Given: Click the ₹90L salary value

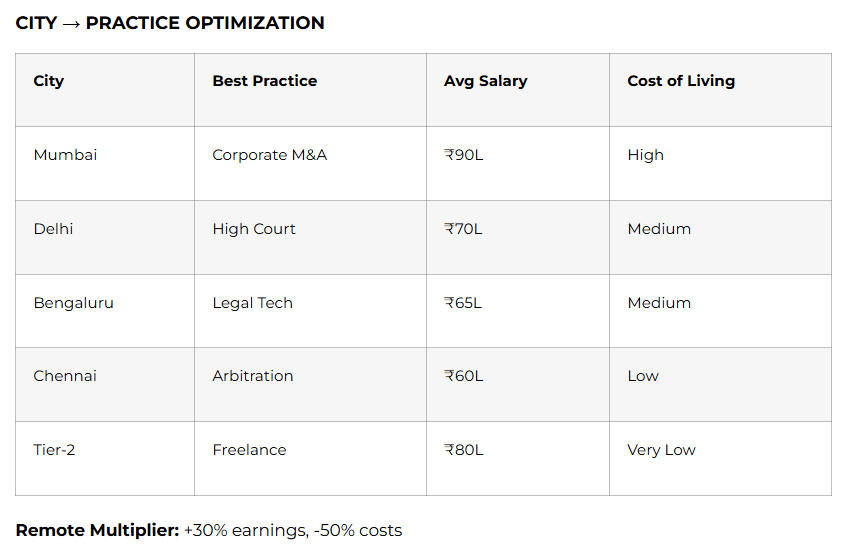Looking at the screenshot, I should (463, 155).
